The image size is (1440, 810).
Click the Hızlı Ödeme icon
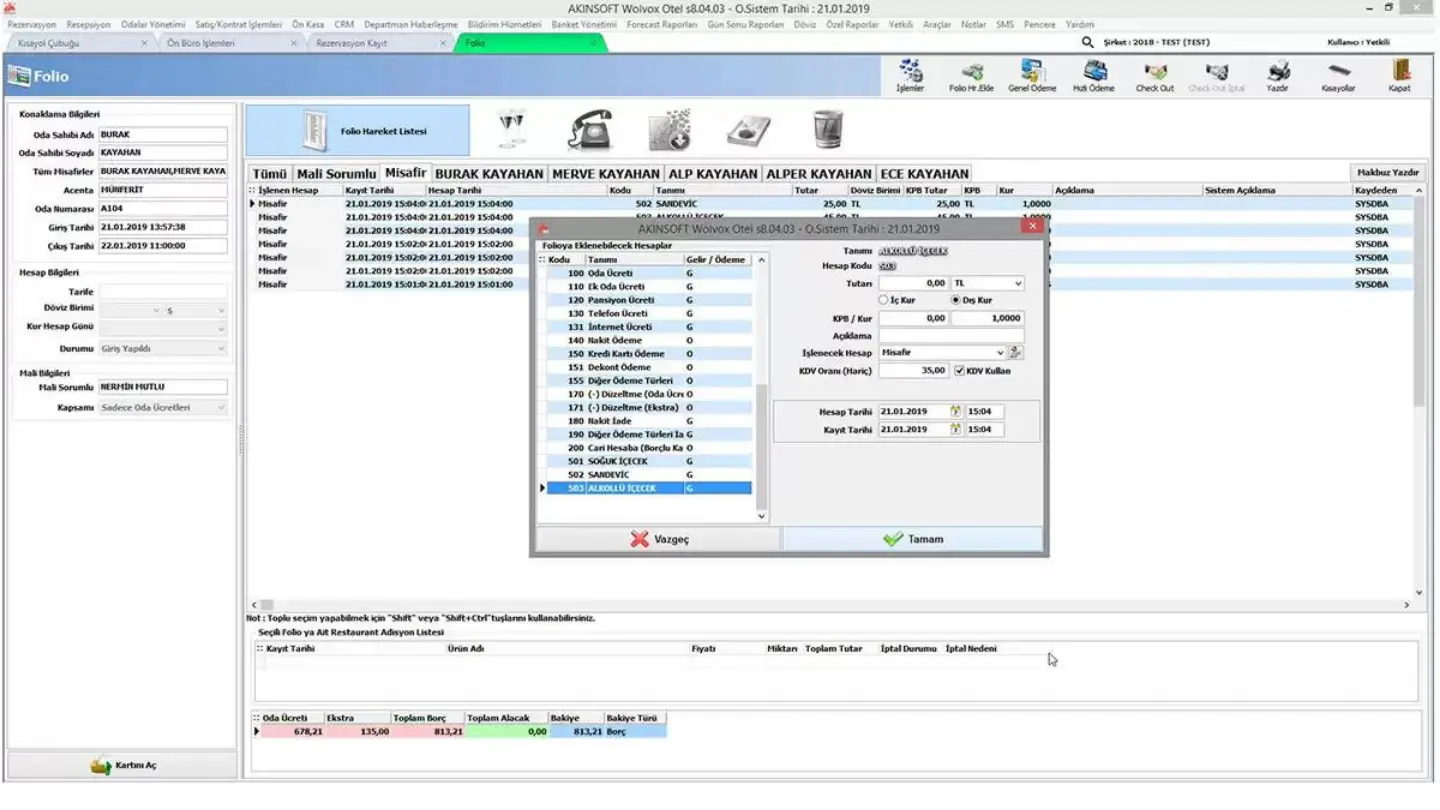tap(1094, 75)
